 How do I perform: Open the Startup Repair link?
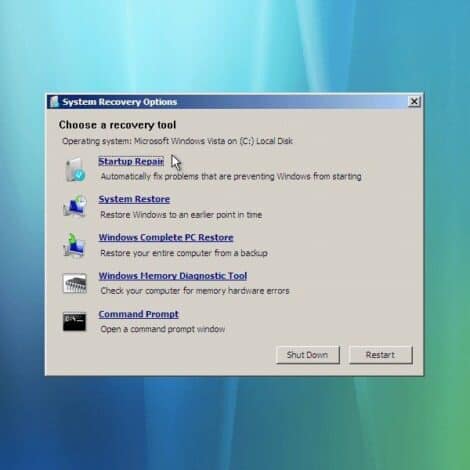pos(131,161)
